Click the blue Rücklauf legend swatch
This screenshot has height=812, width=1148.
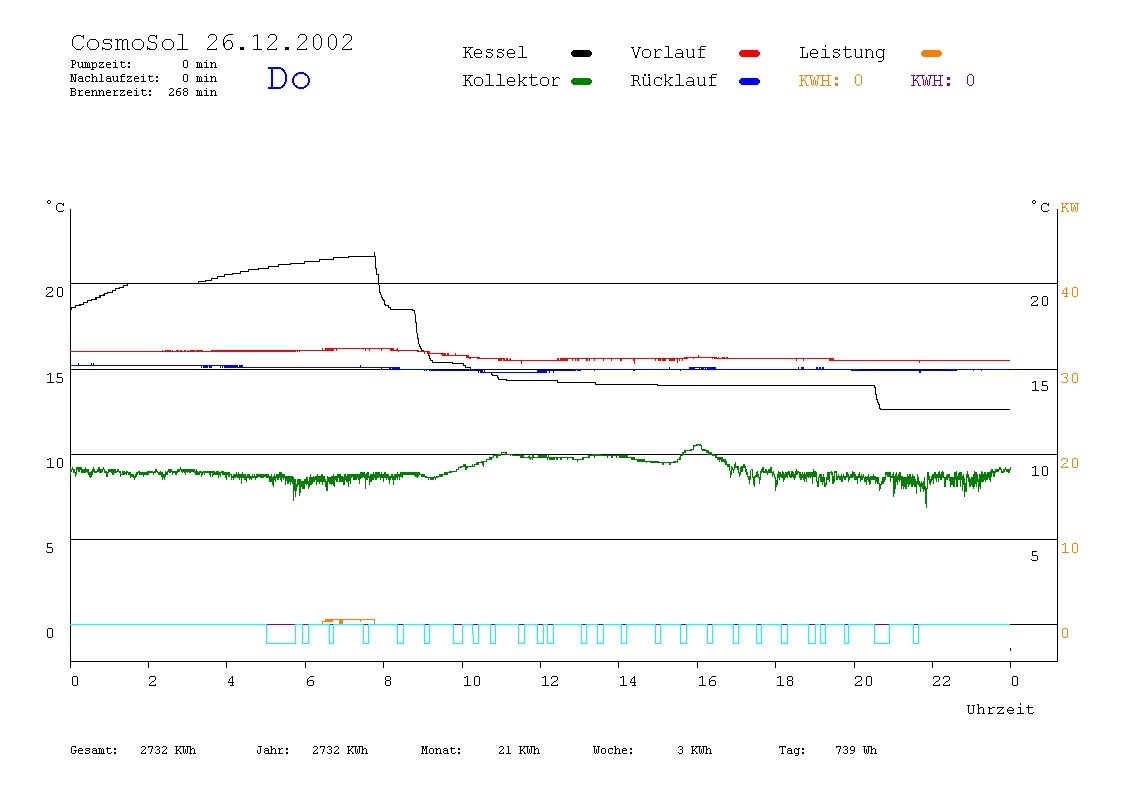tap(750, 81)
